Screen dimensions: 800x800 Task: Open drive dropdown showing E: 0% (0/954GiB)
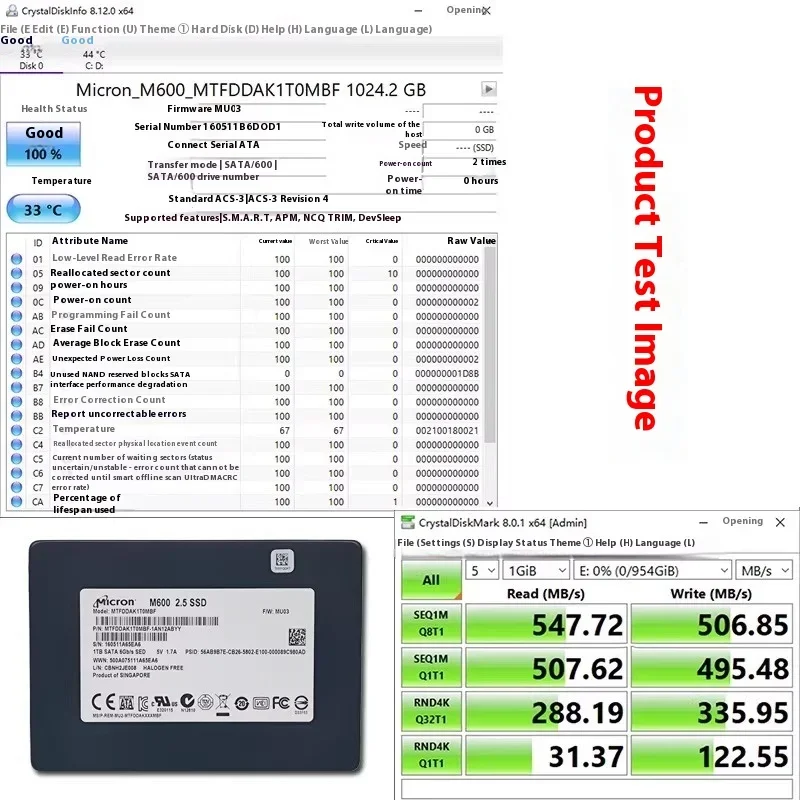[x=653, y=570]
